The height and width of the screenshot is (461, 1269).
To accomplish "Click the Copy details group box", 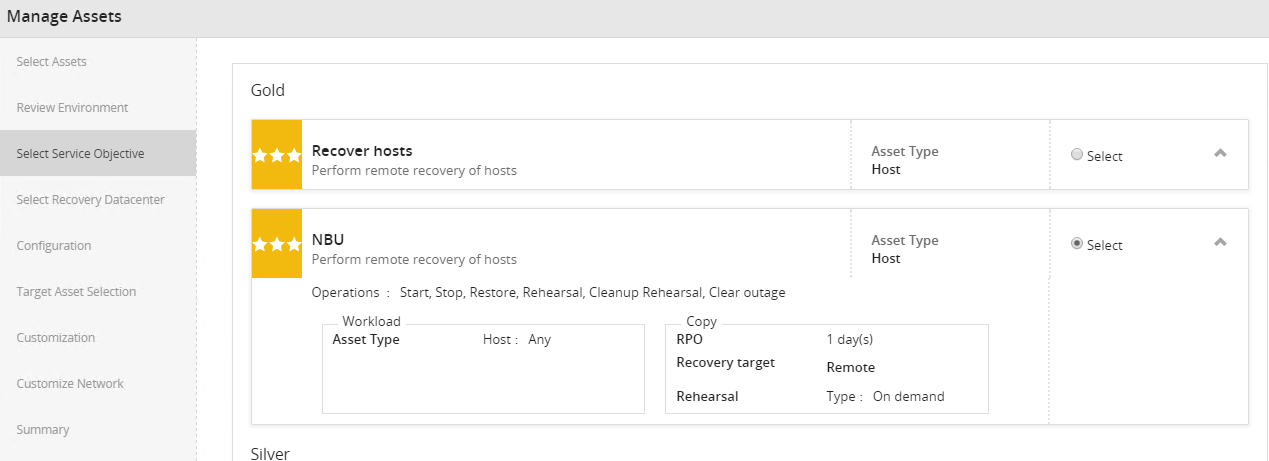I will (827, 368).
